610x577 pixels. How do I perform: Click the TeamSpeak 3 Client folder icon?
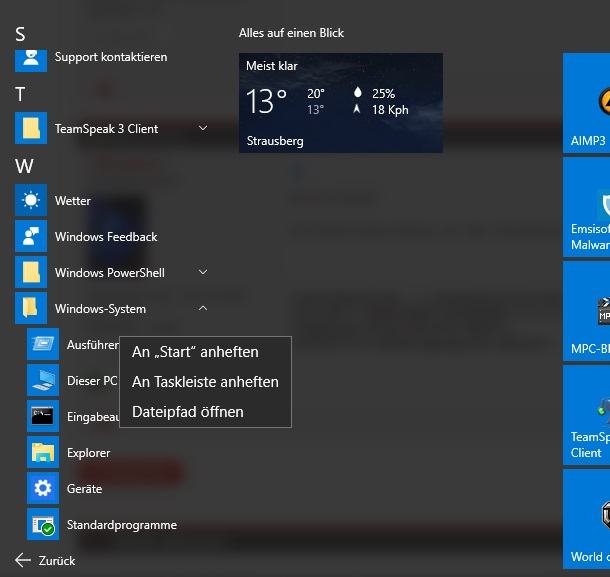31,128
